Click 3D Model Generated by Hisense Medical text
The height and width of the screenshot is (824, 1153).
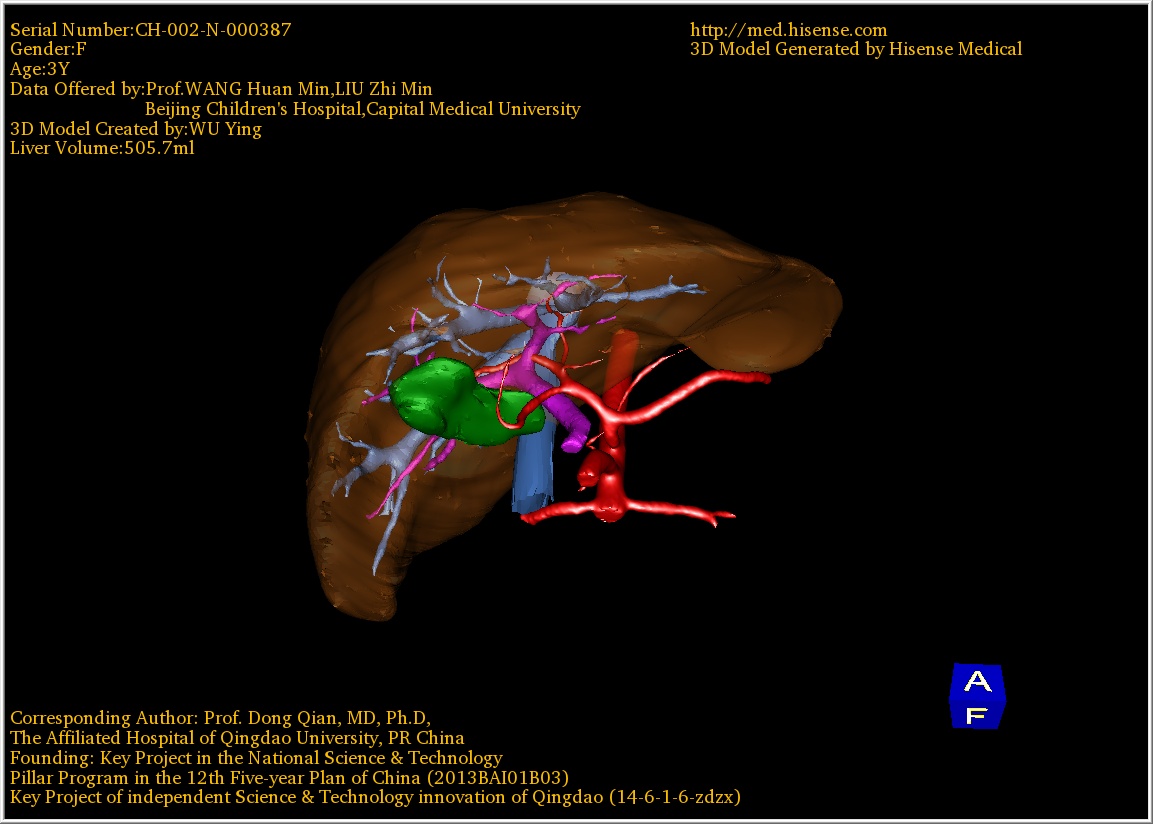[856, 49]
